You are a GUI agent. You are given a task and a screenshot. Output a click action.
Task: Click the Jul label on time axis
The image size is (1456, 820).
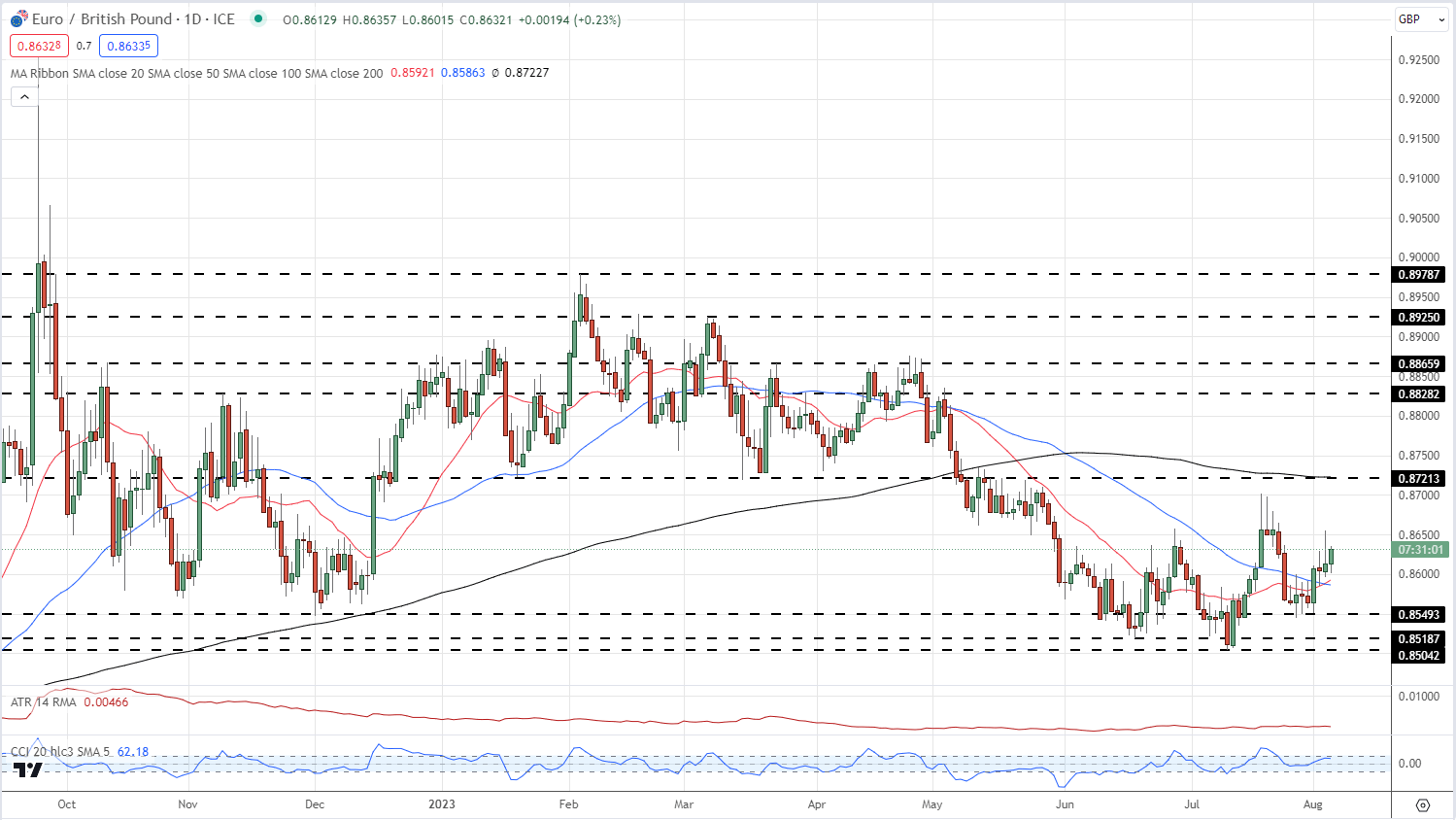[x=1192, y=804]
